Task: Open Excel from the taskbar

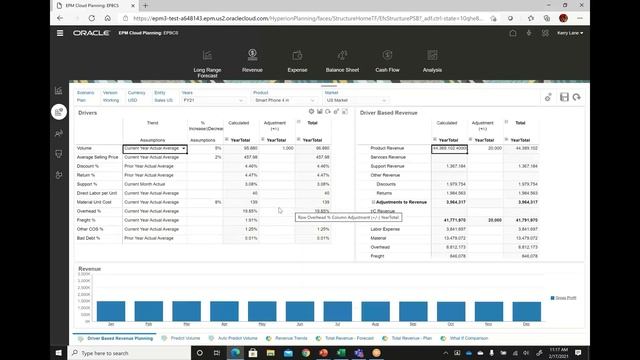Action: (x=341, y=353)
